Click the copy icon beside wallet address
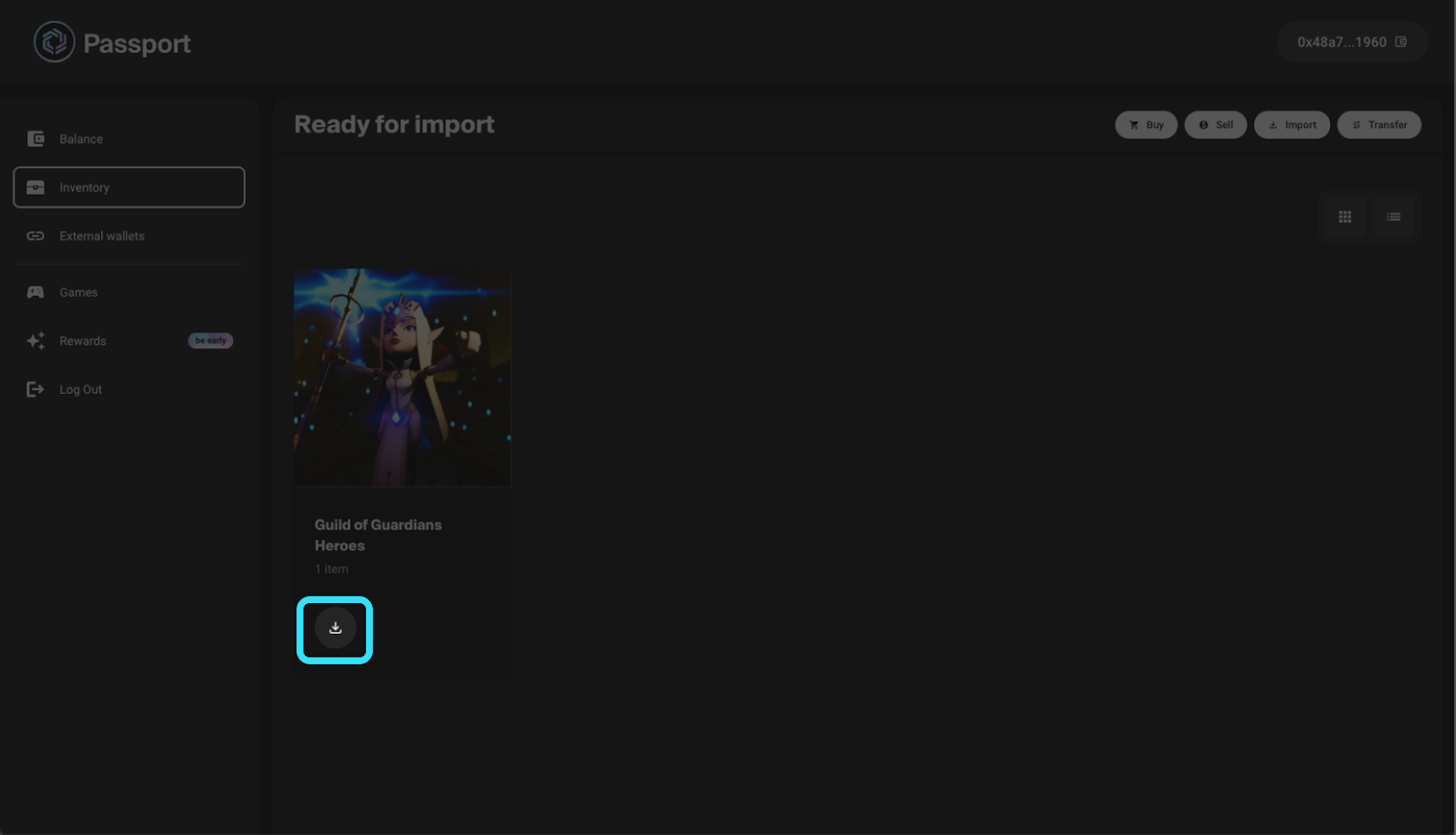The width and height of the screenshot is (1456, 835). pos(1401,42)
